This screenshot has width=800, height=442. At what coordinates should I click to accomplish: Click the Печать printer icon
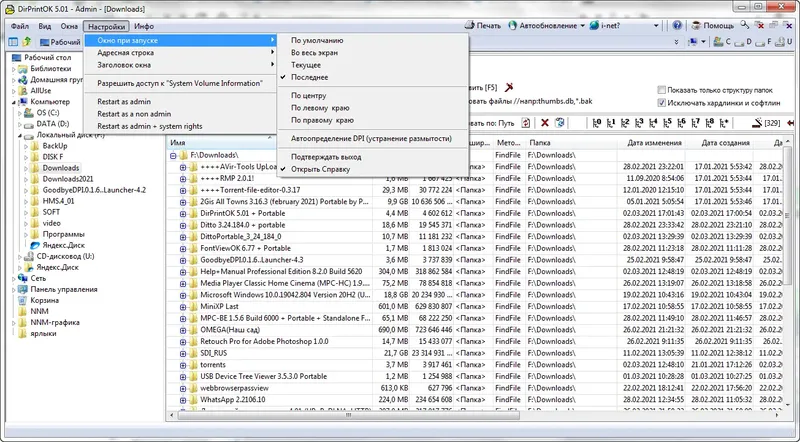(469, 26)
